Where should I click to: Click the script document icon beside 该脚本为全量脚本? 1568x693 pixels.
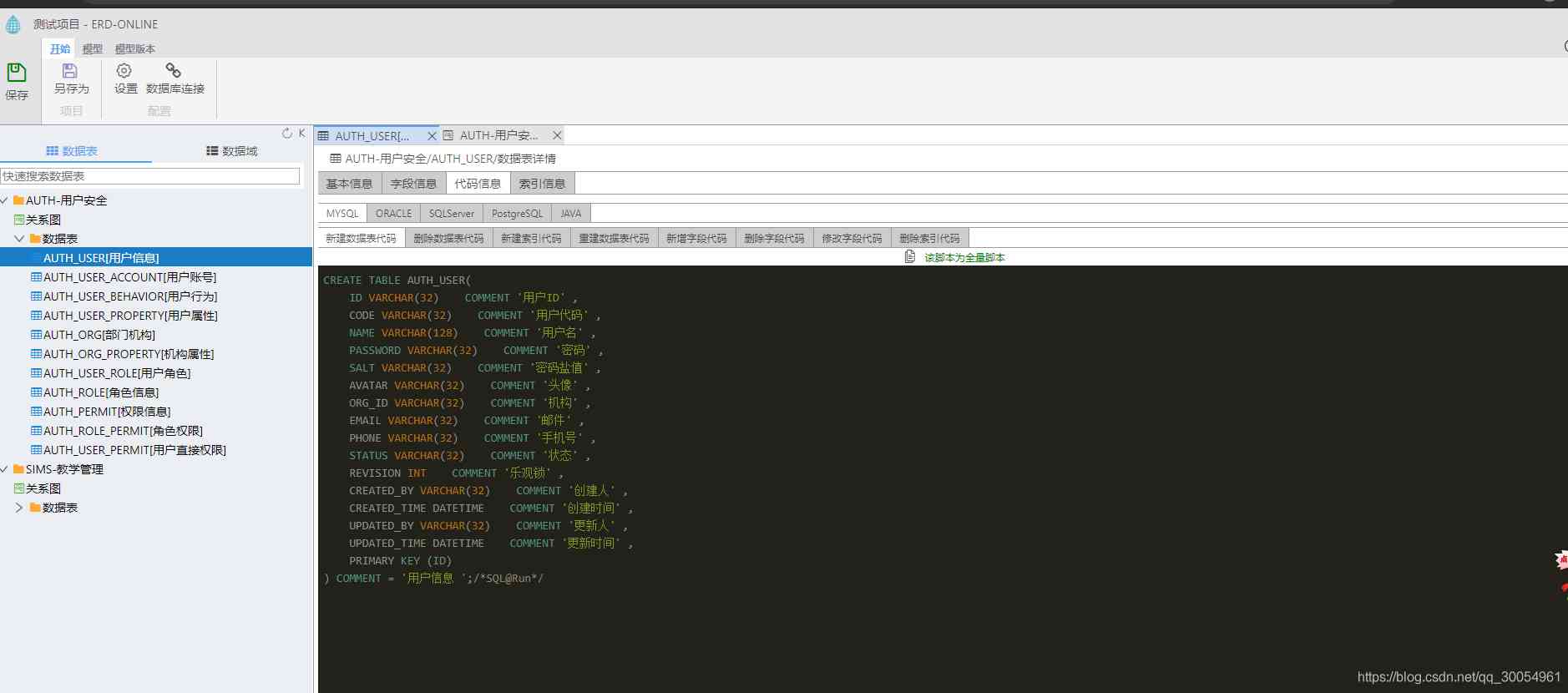point(910,257)
